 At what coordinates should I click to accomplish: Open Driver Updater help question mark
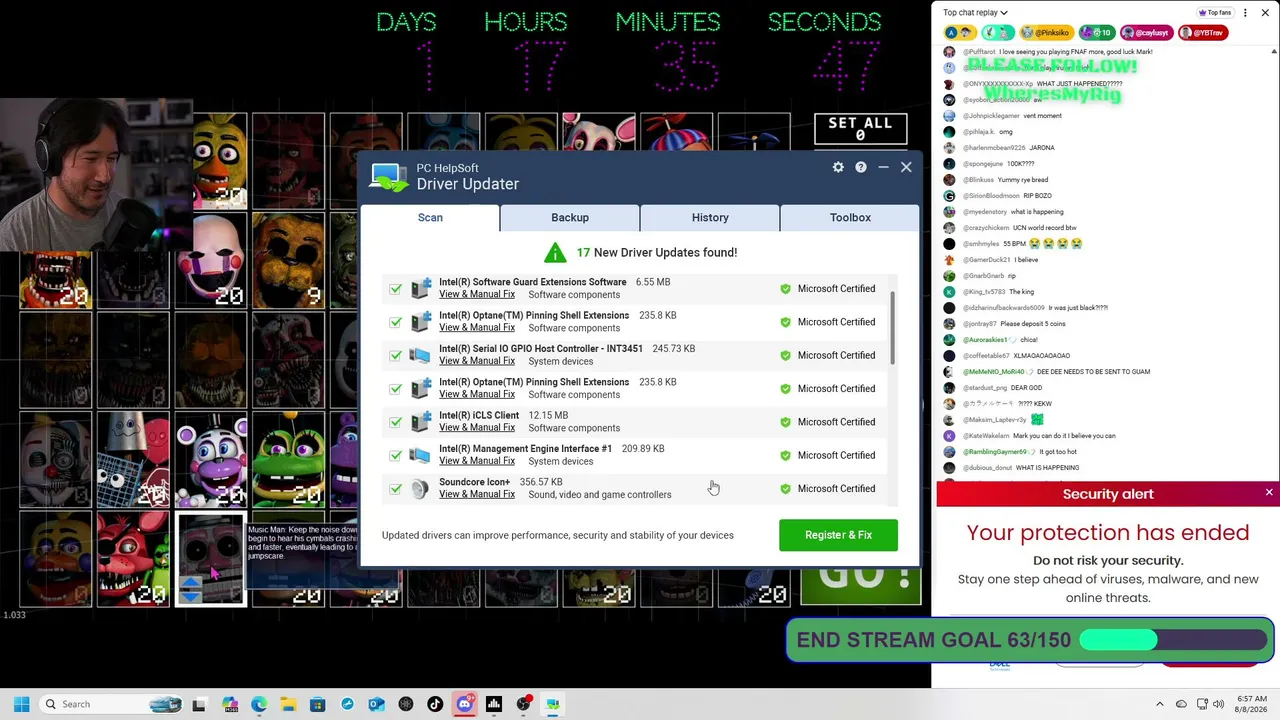coord(860,167)
